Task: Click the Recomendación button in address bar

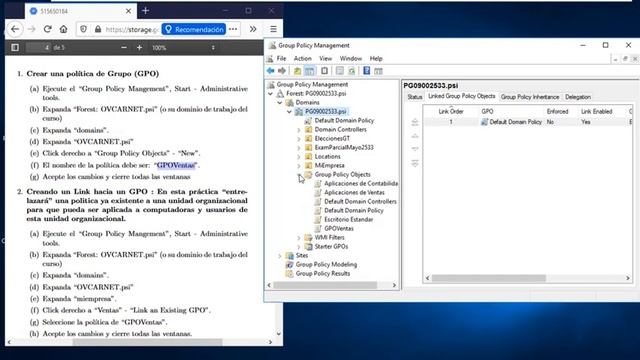Action: (194, 29)
